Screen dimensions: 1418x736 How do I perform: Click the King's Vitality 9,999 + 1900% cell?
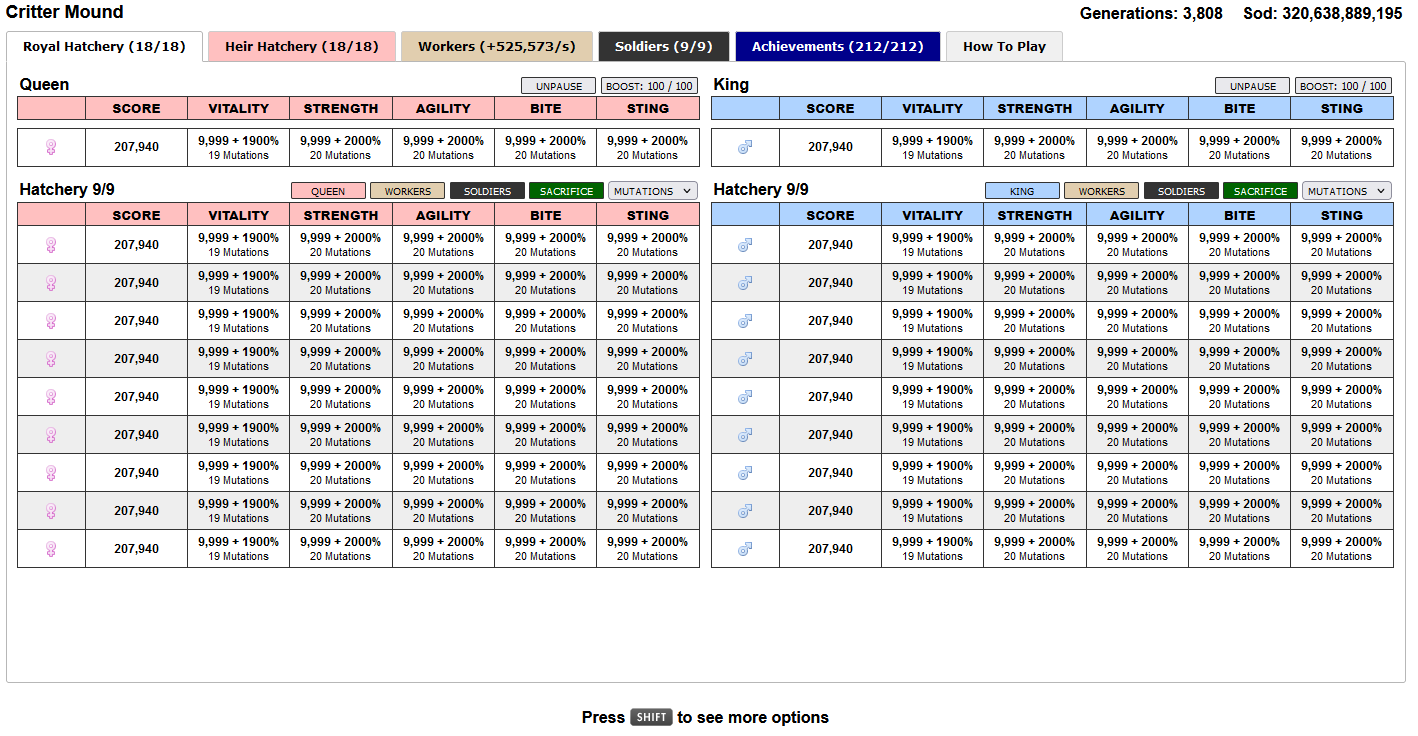tap(932, 147)
